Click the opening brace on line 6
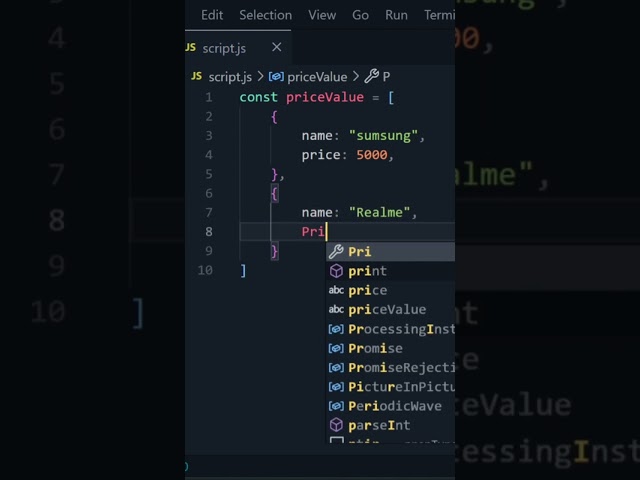 click(274, 194)
